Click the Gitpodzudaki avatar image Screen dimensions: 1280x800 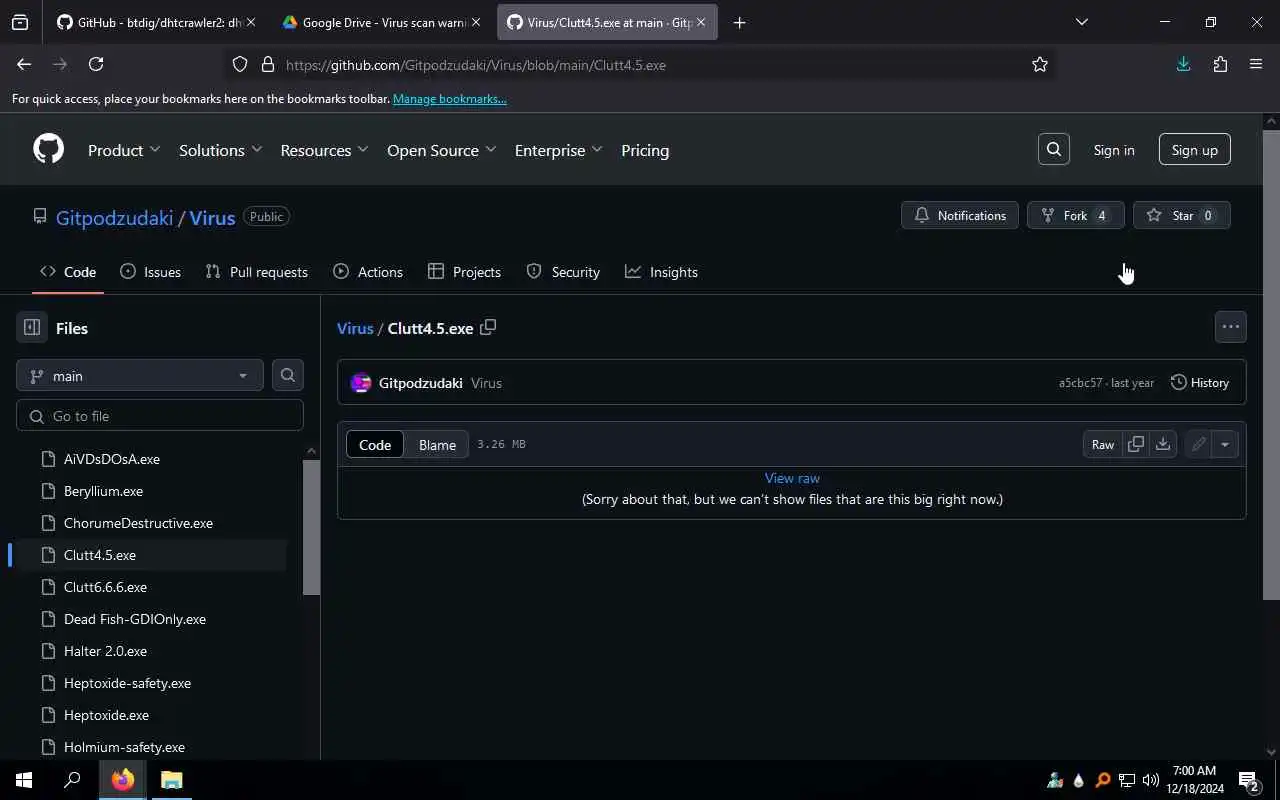[x=361, y=383]
